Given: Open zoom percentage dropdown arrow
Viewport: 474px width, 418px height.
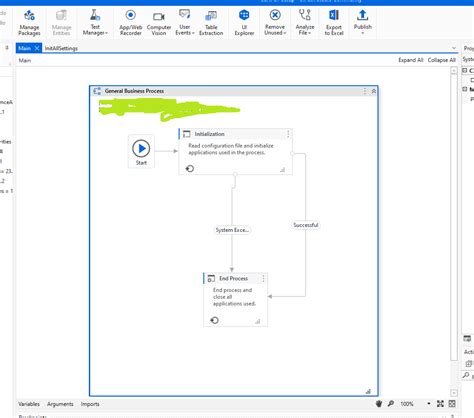Looking at the screenshot, I should (x=429, y=404).
